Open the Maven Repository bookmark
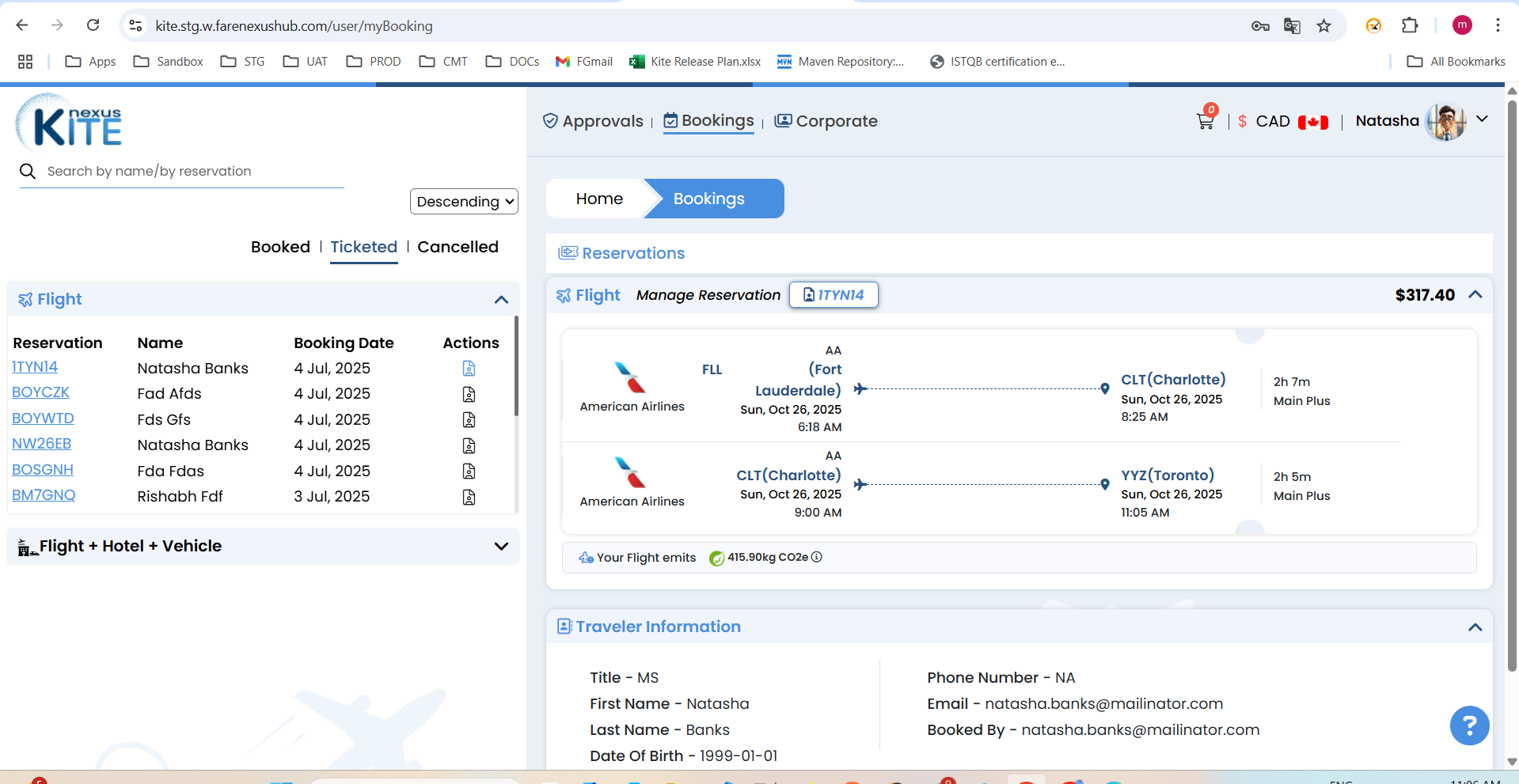 coord(841,62)
